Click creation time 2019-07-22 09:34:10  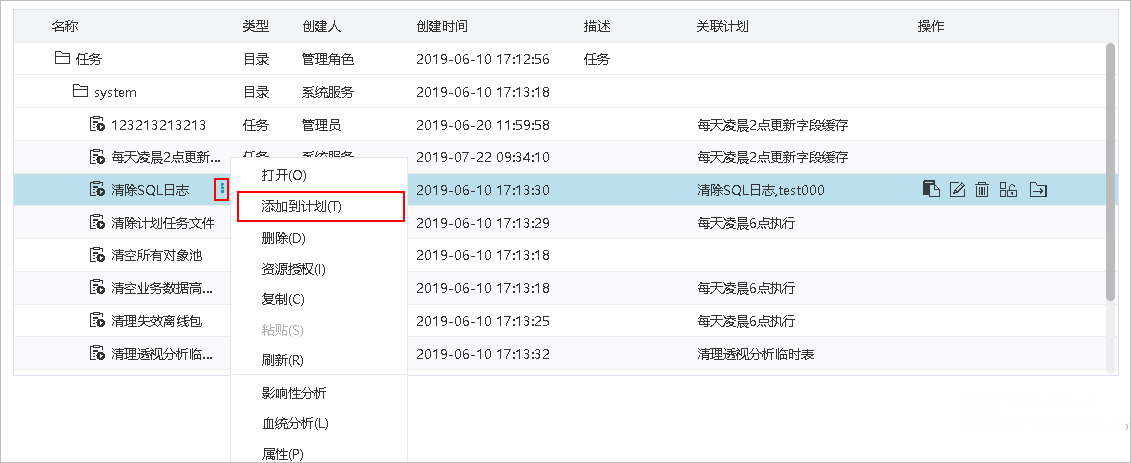coord(483,157)
